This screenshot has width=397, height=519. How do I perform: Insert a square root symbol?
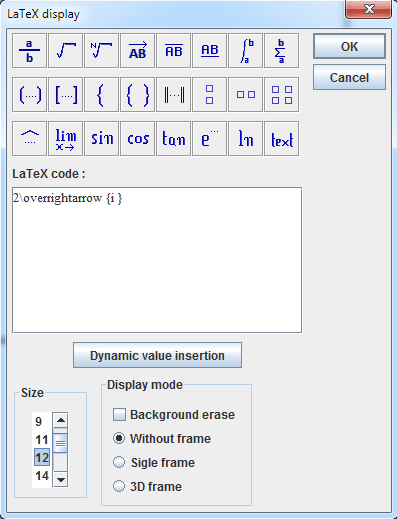click(65, 51)
